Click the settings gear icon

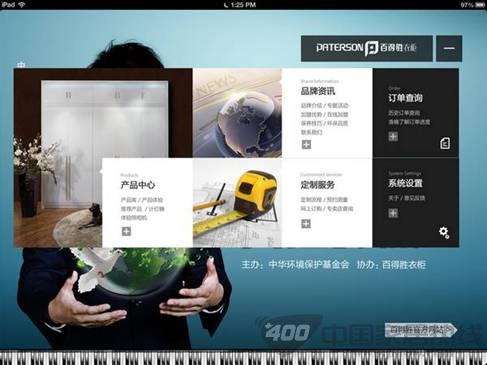pos(444,232)
